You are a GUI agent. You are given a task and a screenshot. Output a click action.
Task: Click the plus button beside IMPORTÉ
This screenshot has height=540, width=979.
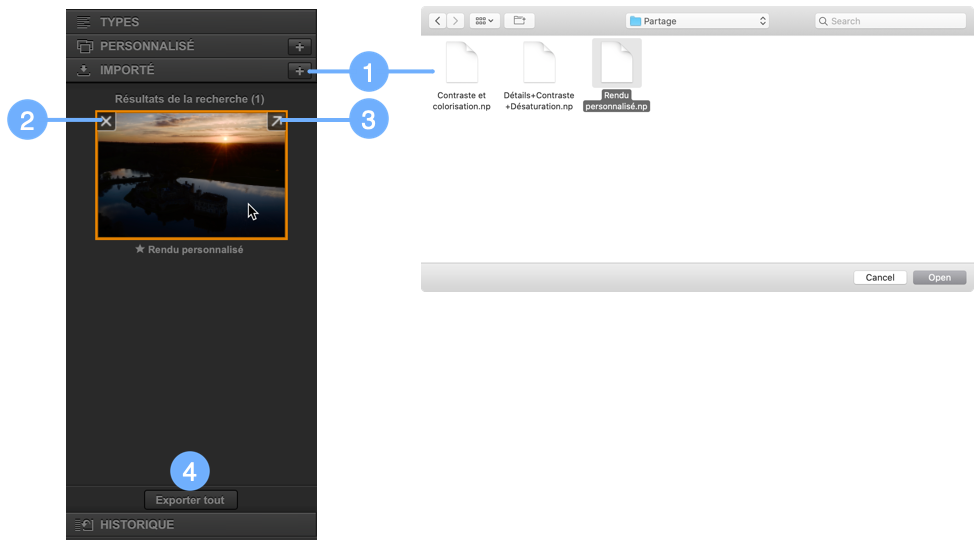tap(300, 71)
